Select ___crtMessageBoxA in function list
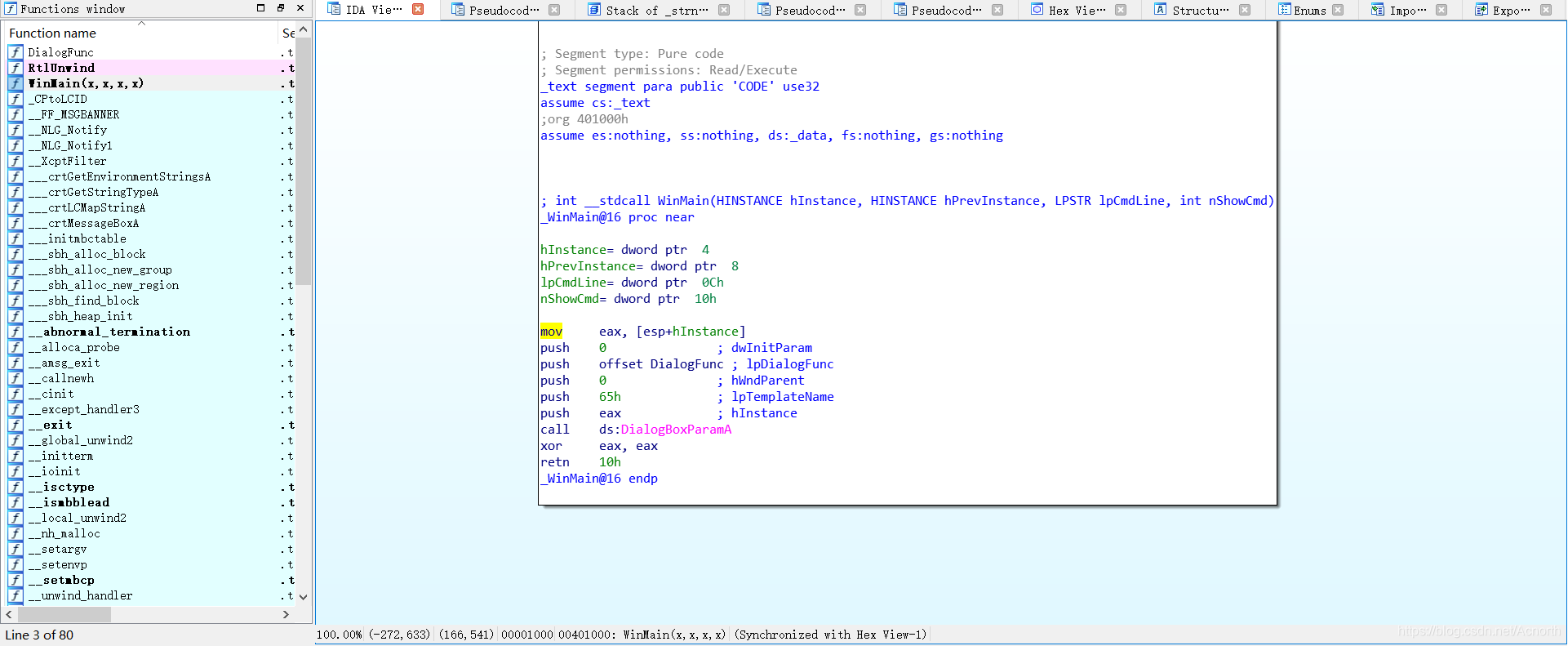 (x=151, y=223)
